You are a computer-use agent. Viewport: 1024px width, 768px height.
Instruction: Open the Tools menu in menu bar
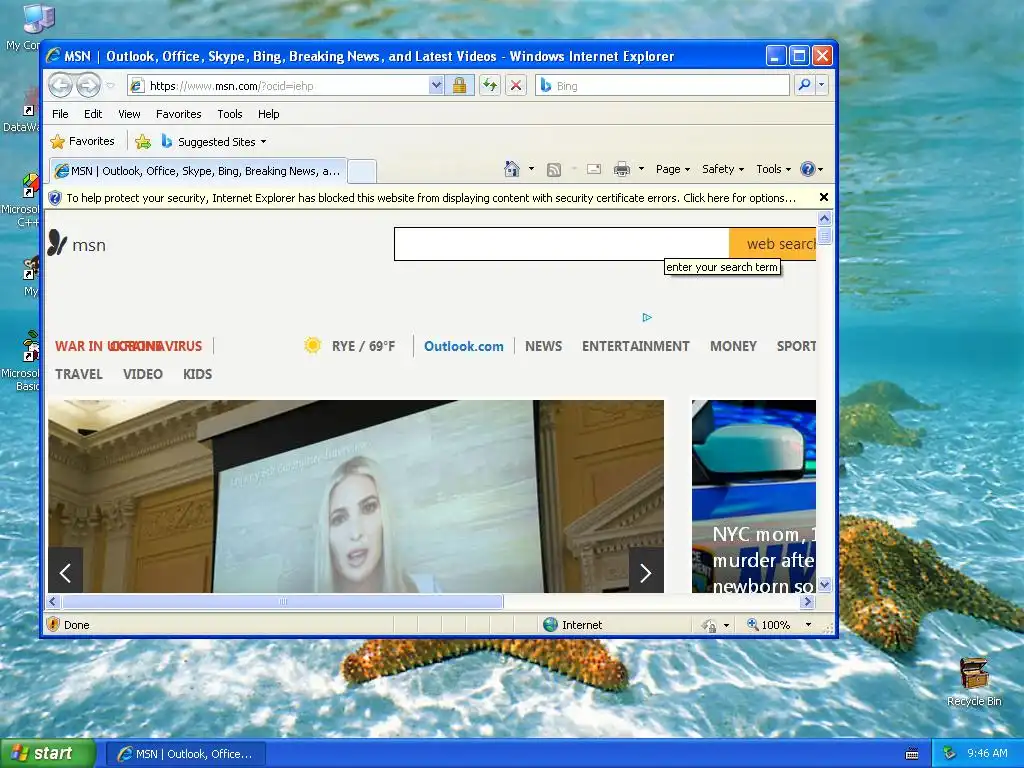[x=230, y=114]
